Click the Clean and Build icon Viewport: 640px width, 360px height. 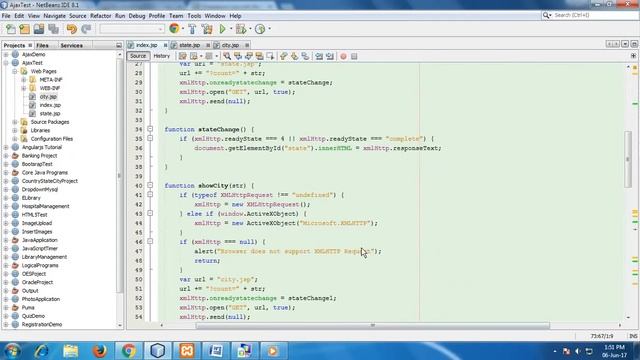click(207, 29)
